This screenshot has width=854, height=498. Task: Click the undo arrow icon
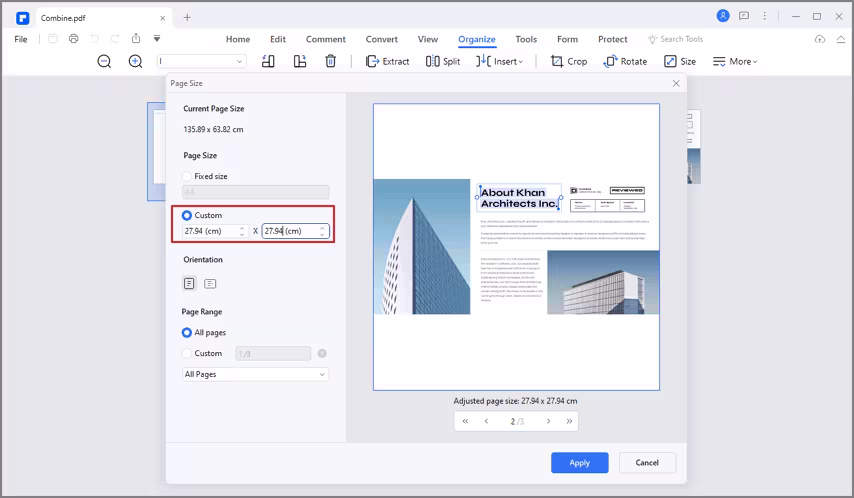pyautogui.click(x=95, y=39)
